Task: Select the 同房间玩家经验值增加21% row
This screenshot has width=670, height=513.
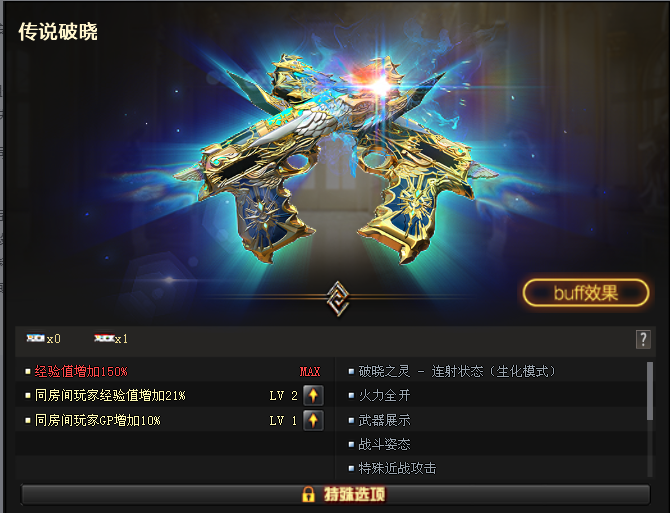Action: point(175,396)
